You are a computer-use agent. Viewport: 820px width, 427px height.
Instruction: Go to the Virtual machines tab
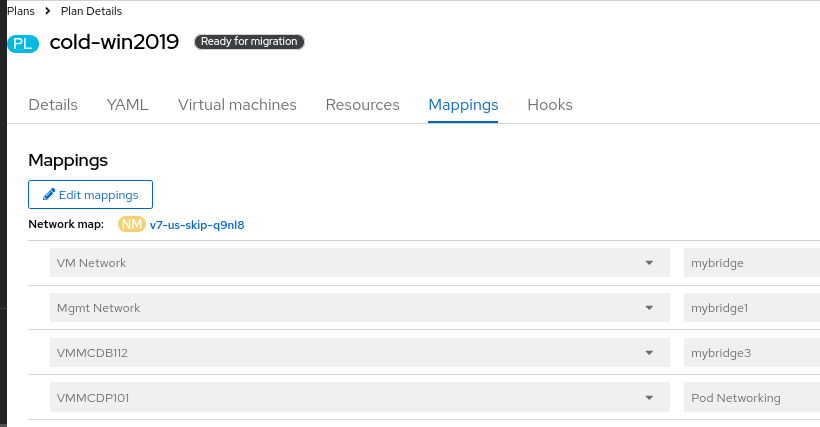tap(237, 105)
